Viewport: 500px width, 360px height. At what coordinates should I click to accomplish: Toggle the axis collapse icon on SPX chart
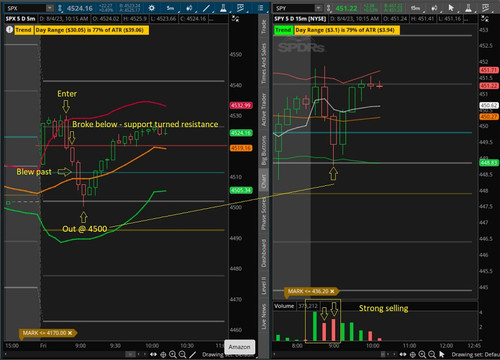(x=235, y=19)
